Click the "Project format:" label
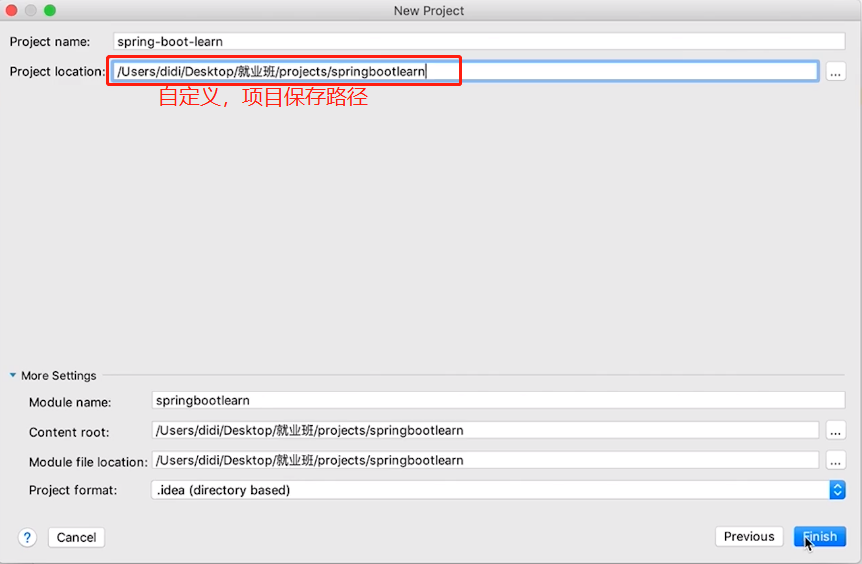This screenshot has height=564, width=862. point(73,490)
